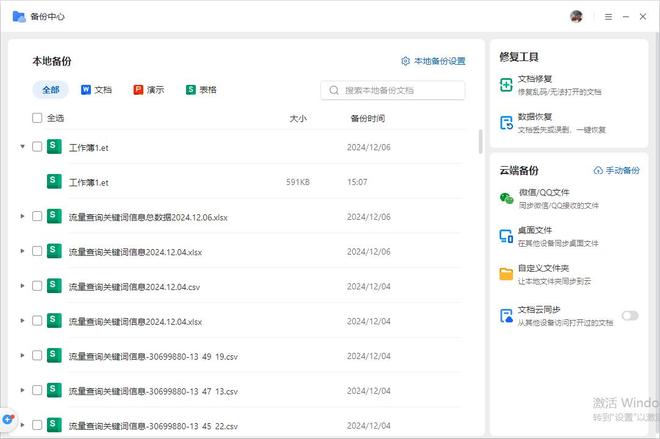Click the 自定义文件夹 folder icon
This screenshot has width=660, height=439.
point(506,274)
